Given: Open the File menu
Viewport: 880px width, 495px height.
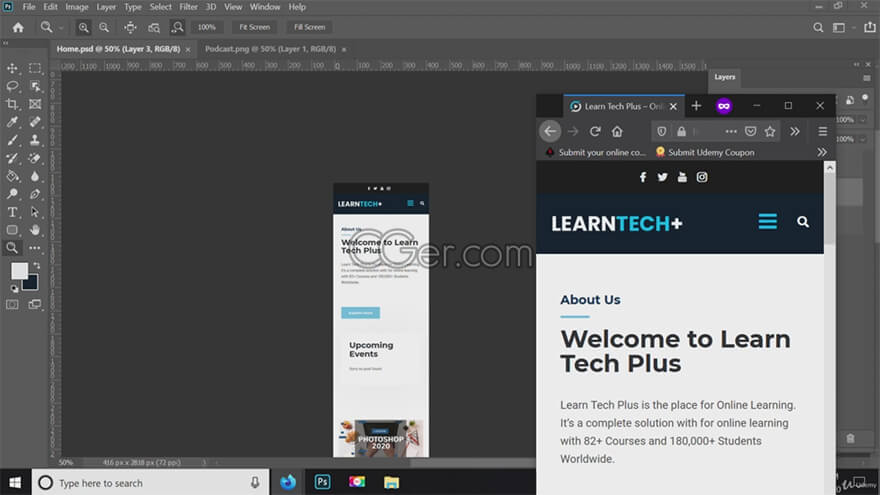Looking at the screenshot, I should [x=29, y=7].
